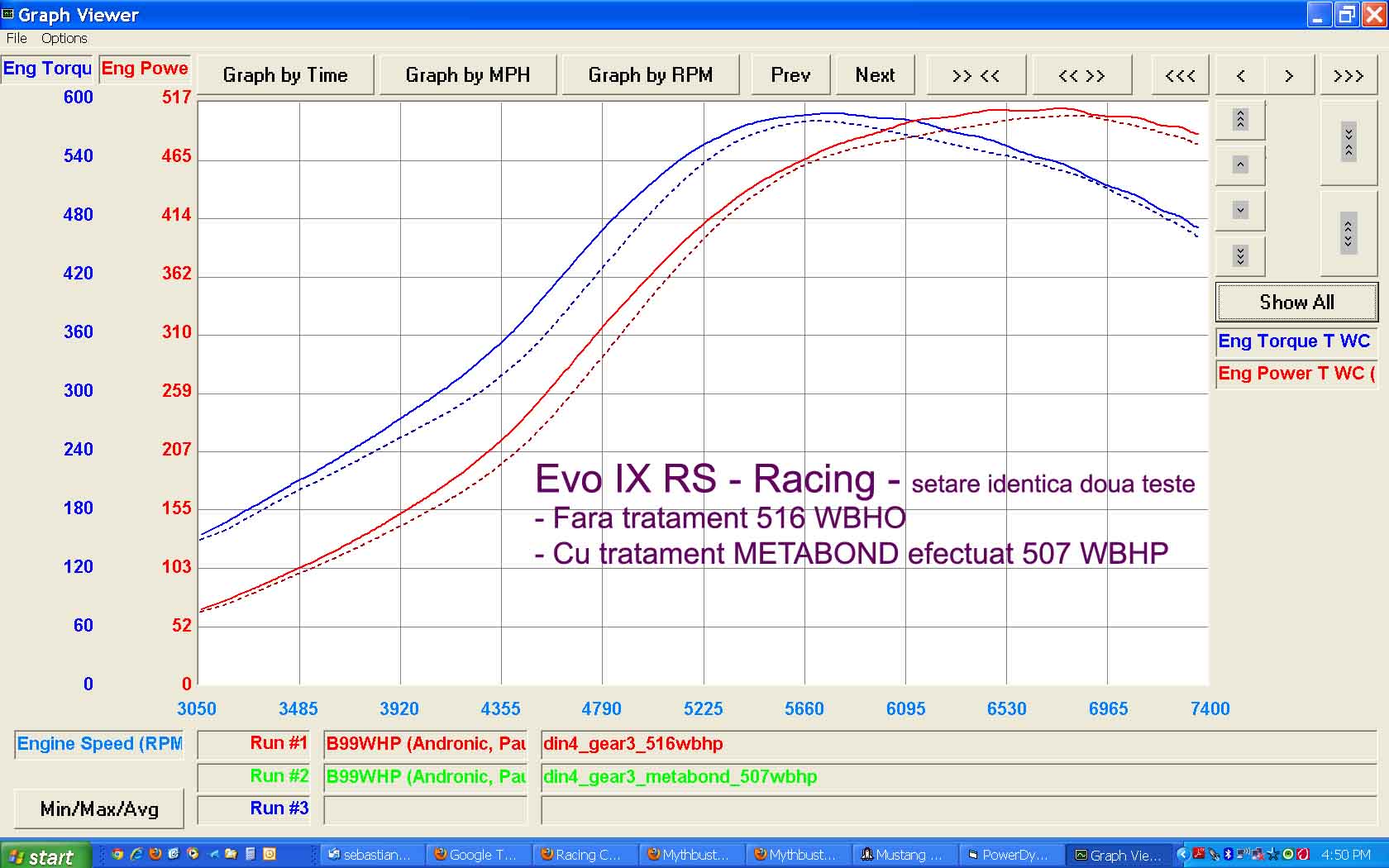Click the single-down chevron scroll button

tap(1240, 210)
